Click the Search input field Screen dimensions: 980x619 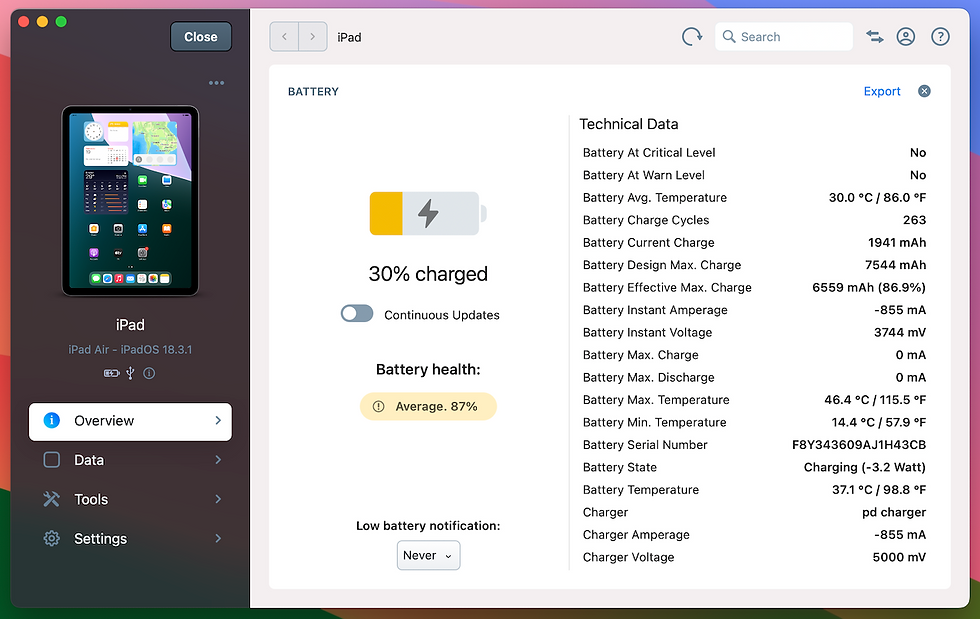784,37
